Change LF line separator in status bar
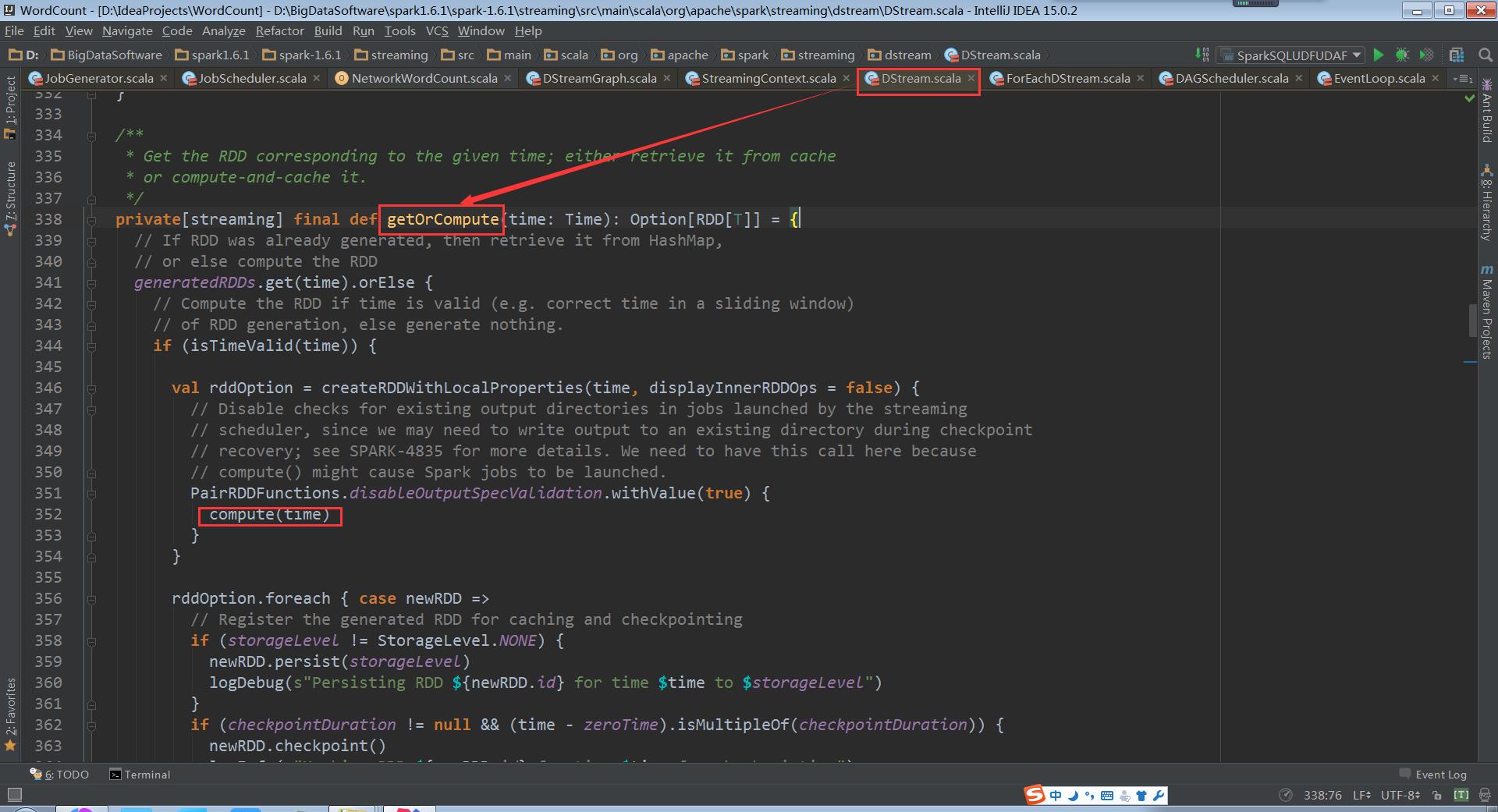The height and width of the screenshot is (812, 1498). point(1361,795)
